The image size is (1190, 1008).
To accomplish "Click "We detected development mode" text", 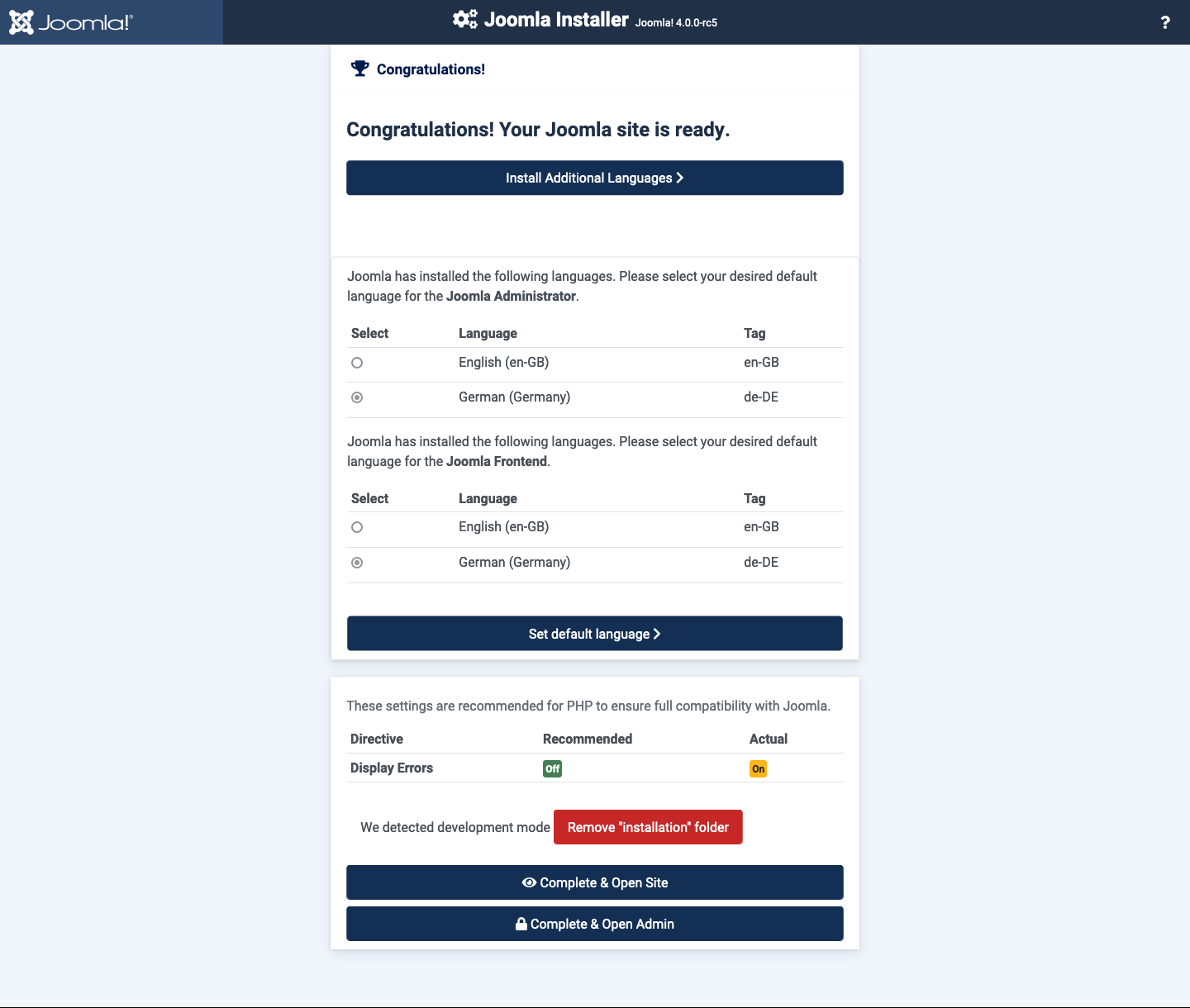I will click(455, 827).
